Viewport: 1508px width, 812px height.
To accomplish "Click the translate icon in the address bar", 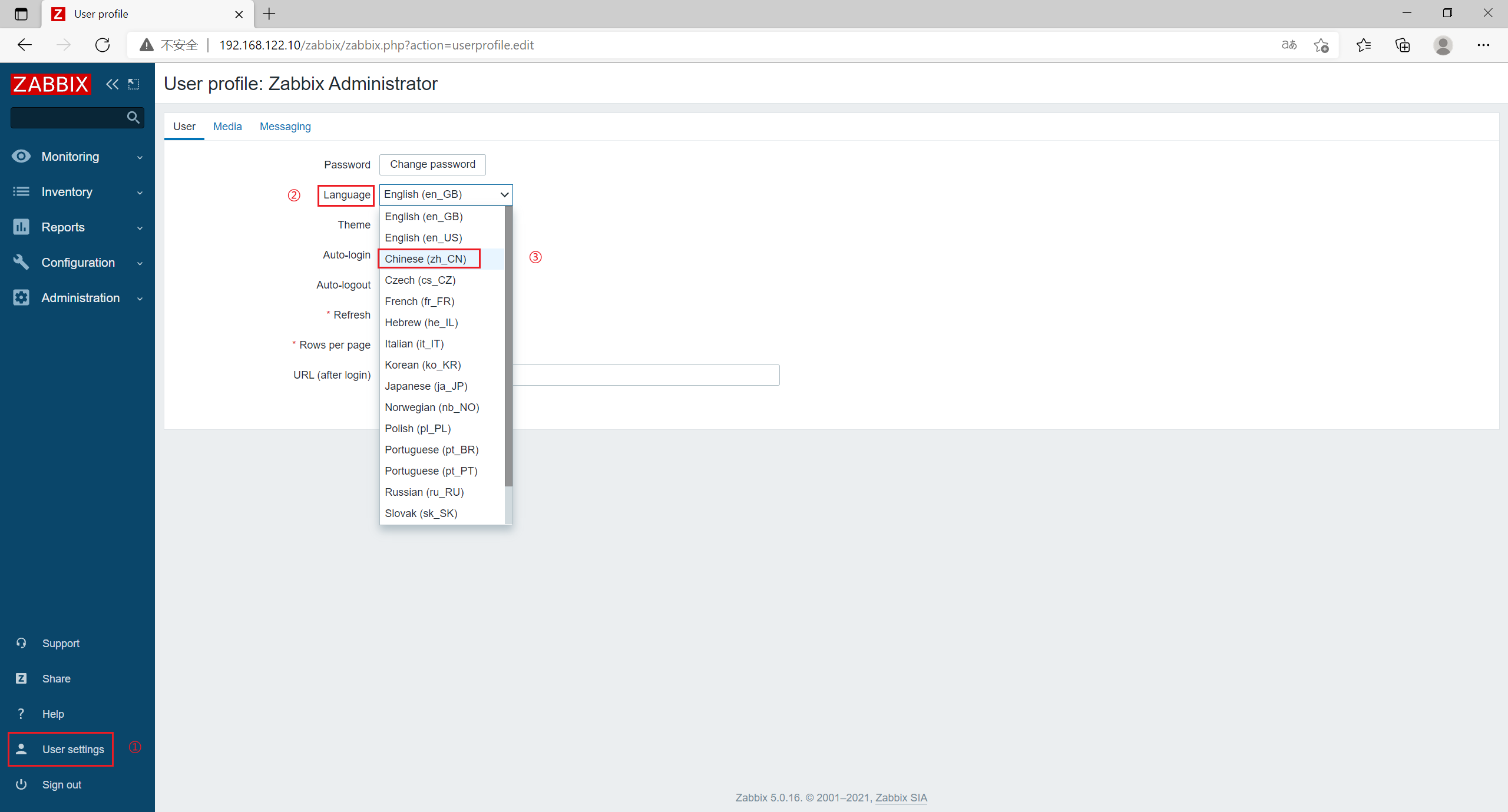I will [1289, 45].
